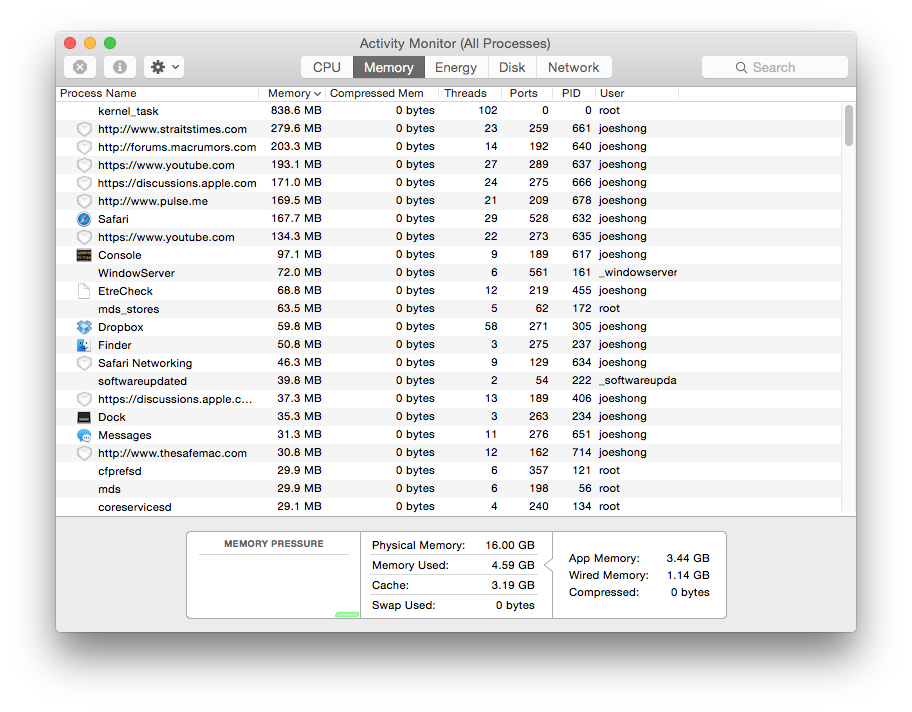Sort by the Ports column header
Viewport: 912px width, 712px height.
click(x=523, y=93)
